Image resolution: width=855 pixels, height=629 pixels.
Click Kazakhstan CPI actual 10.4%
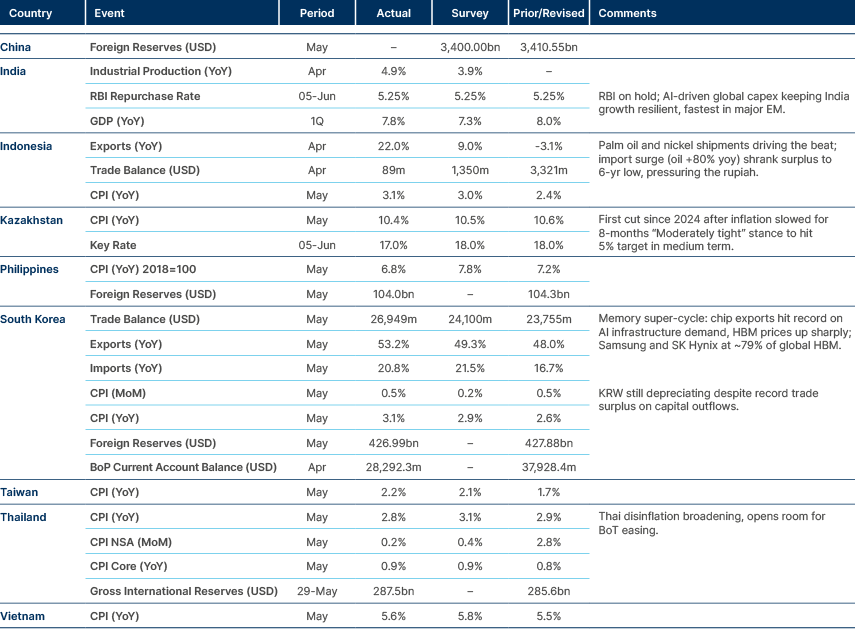393,220
